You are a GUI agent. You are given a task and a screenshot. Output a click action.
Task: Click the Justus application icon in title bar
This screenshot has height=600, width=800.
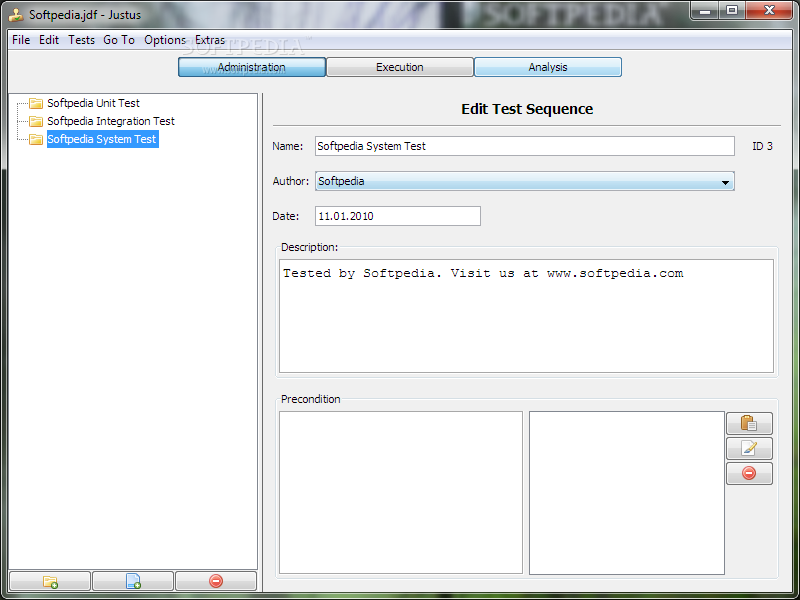pos(16,15)
